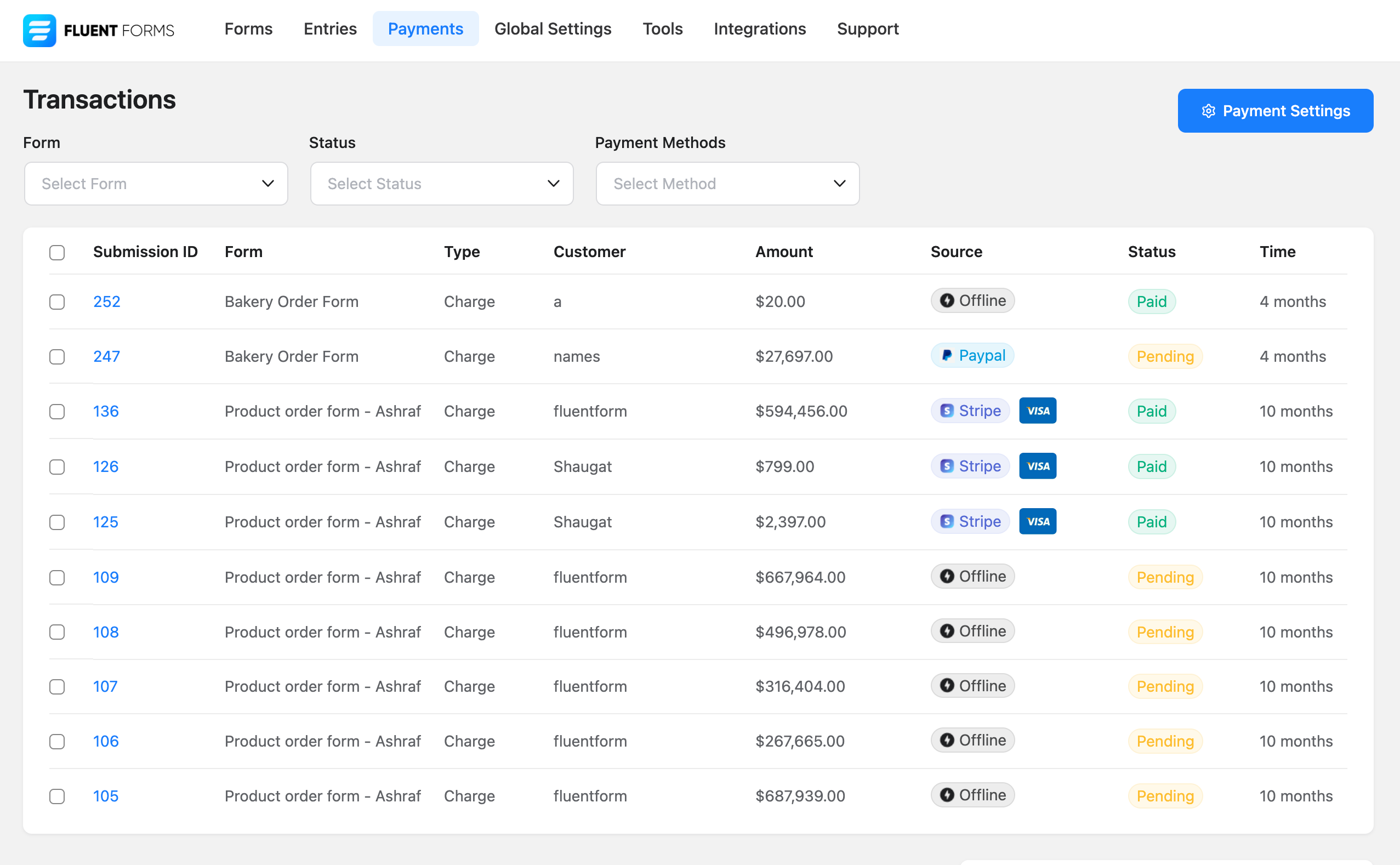The width and height of the screenshot is (1400, 865).
Task: Click the VISA card icon in row 126
Action: pyautogui.click(x=1037, y=466)
